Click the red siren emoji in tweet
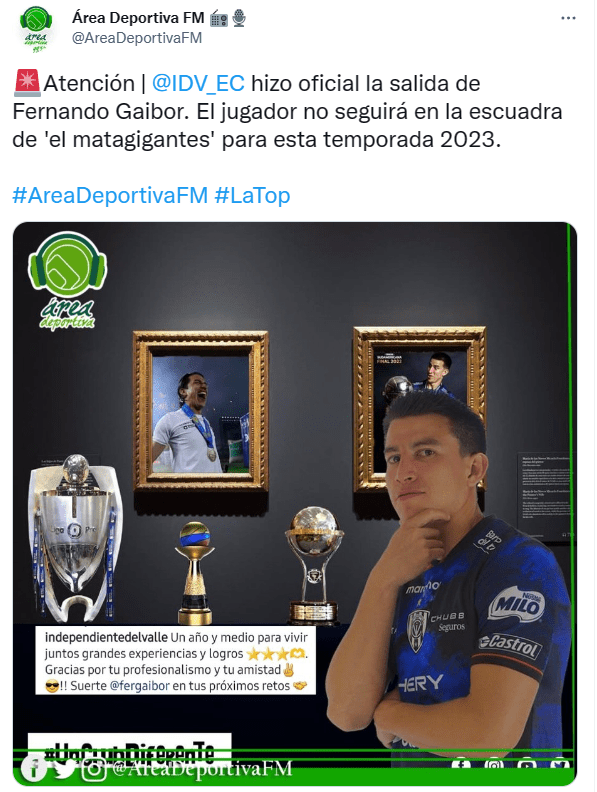This screenshot has width=597, height=792. [27, 83]
